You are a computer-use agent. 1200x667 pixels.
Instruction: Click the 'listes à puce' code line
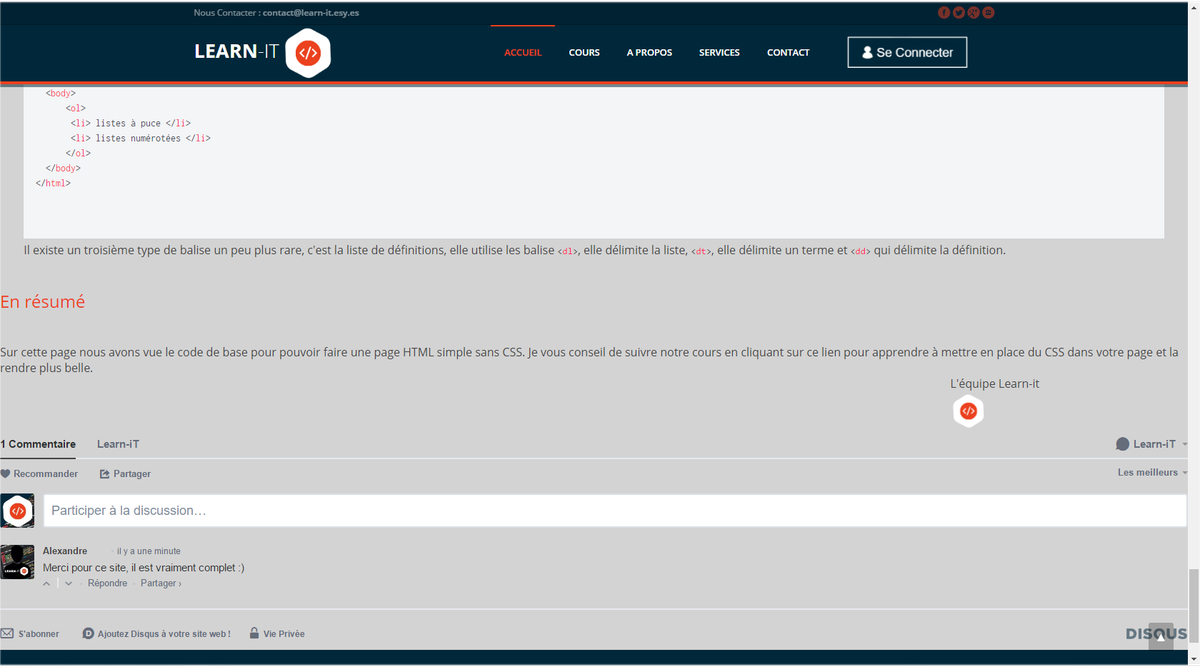pyautogui.click(x=130, y=123)
